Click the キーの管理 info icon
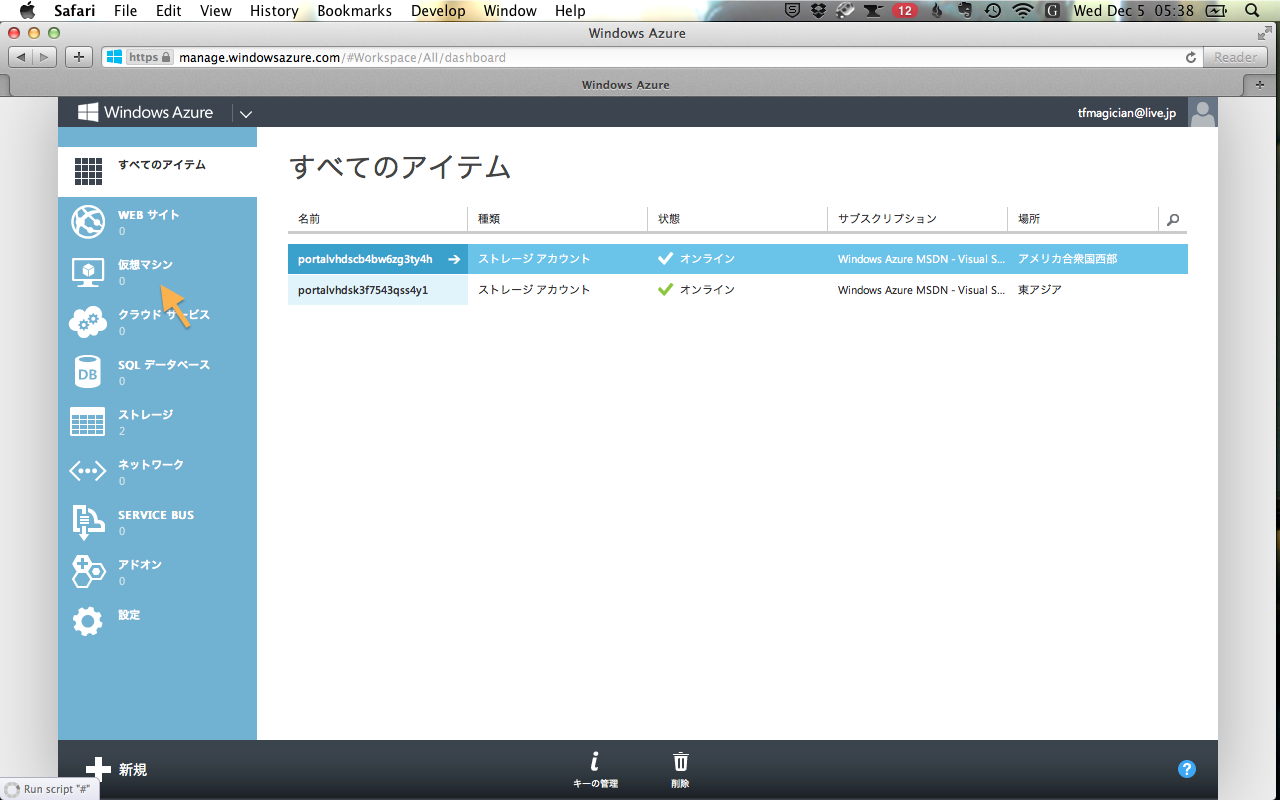 595,762
